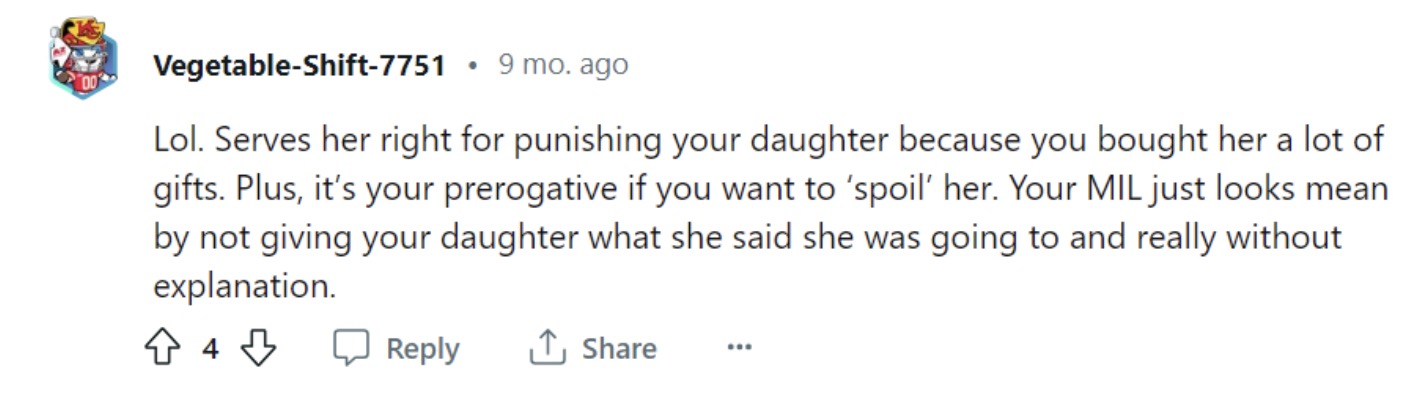
Task: Click the word "explanation." ending the comment
Action: (244, 286)
